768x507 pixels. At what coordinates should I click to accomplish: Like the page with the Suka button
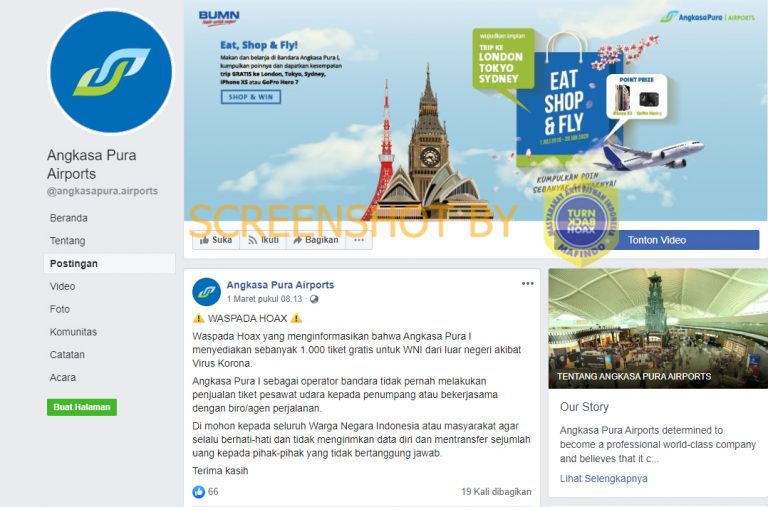[x=216, y=240]
